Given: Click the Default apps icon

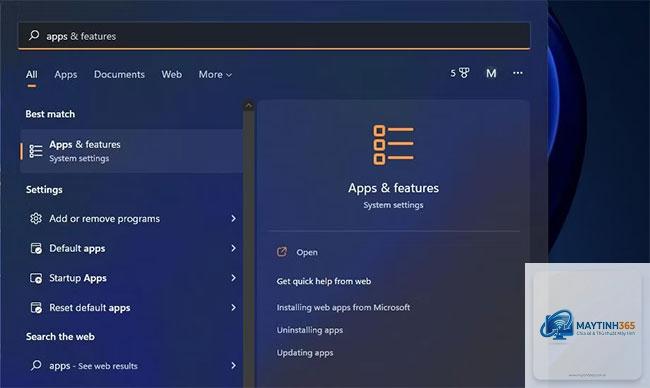Looking at the screenshot, I should [x=36, y=248].
